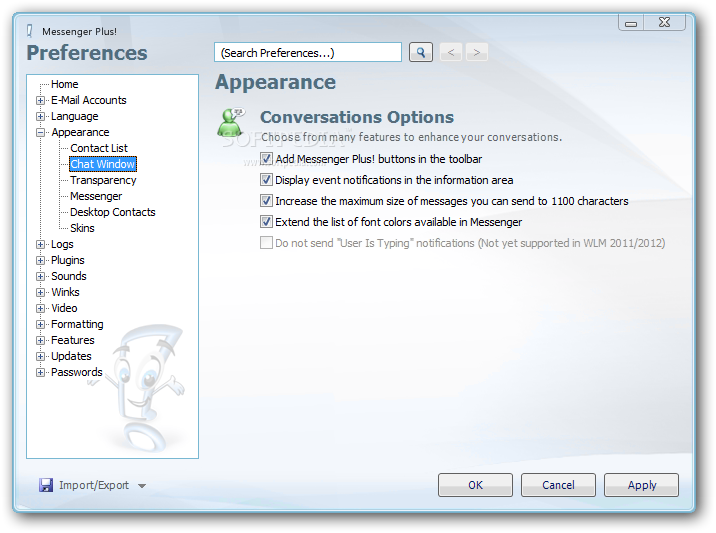
Task: Open Messenger under Appearance
Action: tap(96, 196)
